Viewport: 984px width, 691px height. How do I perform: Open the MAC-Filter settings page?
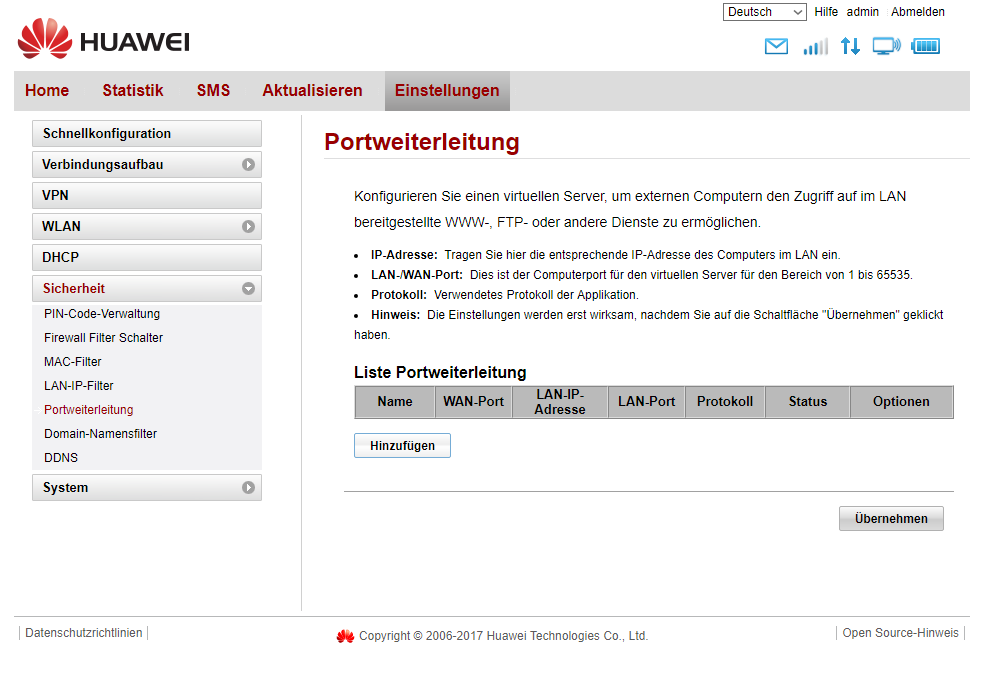[x=73, y=362]
